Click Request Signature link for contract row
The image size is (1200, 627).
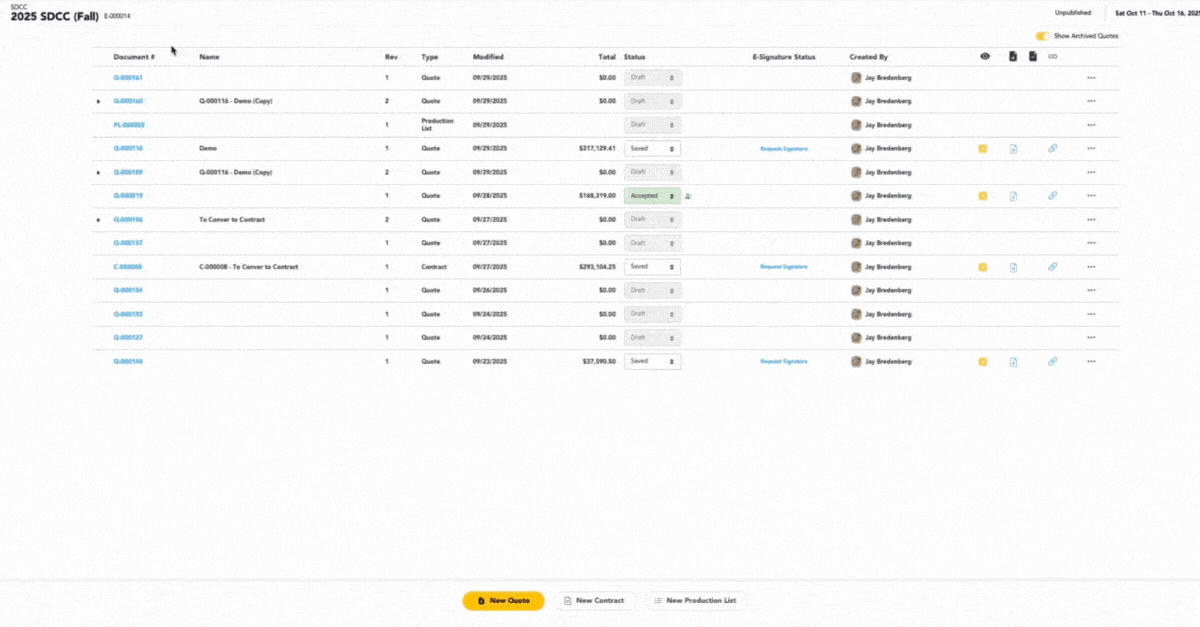[x=783, y=267]
